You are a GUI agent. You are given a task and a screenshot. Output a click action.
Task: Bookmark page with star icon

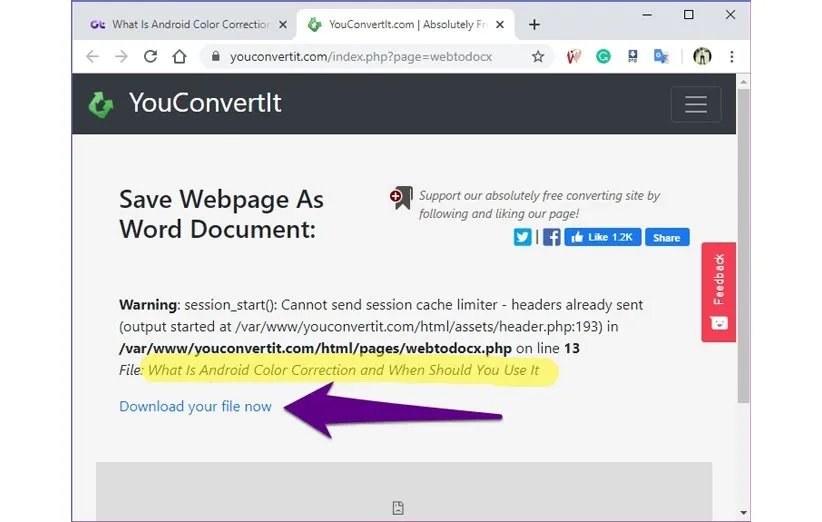(538, 57)
